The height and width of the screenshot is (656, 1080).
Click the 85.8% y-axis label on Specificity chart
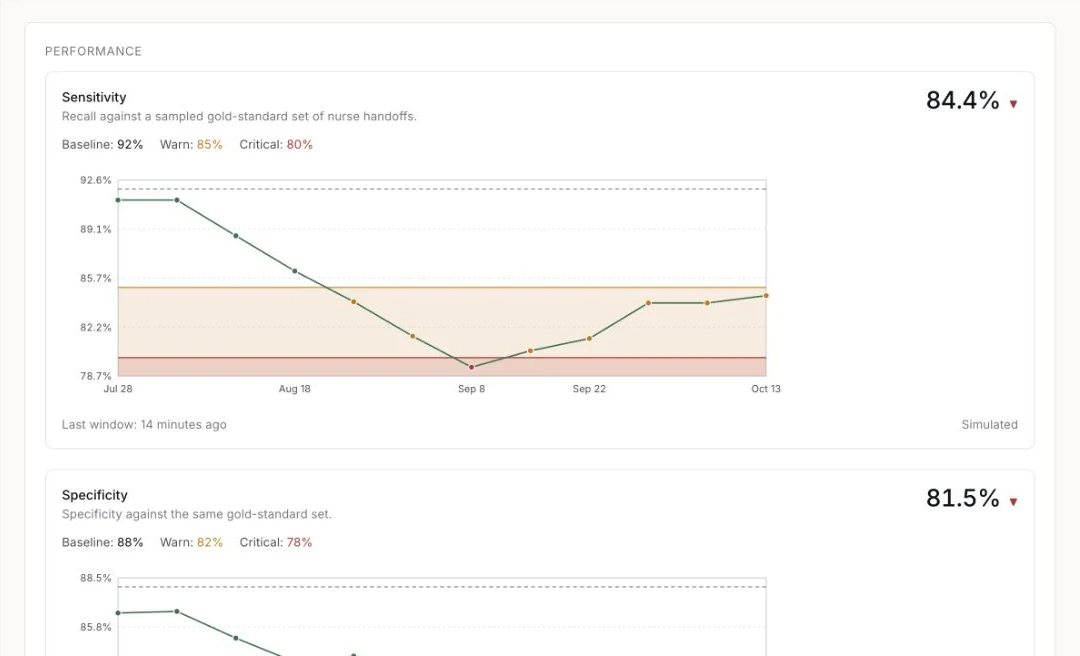[96, 626]
